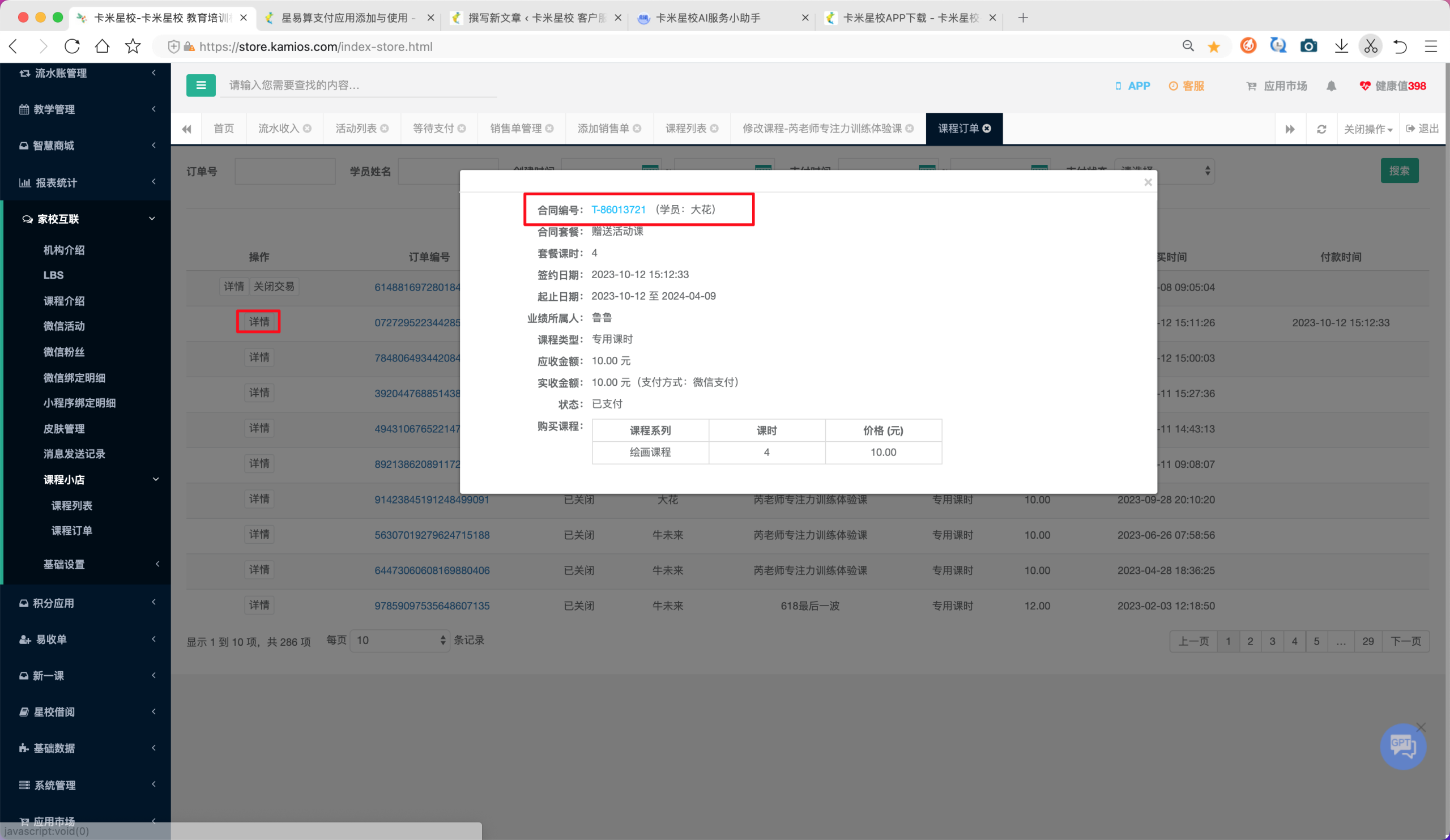Close the contract detail dialog
1450x840 pixels.
(1148, 182)
